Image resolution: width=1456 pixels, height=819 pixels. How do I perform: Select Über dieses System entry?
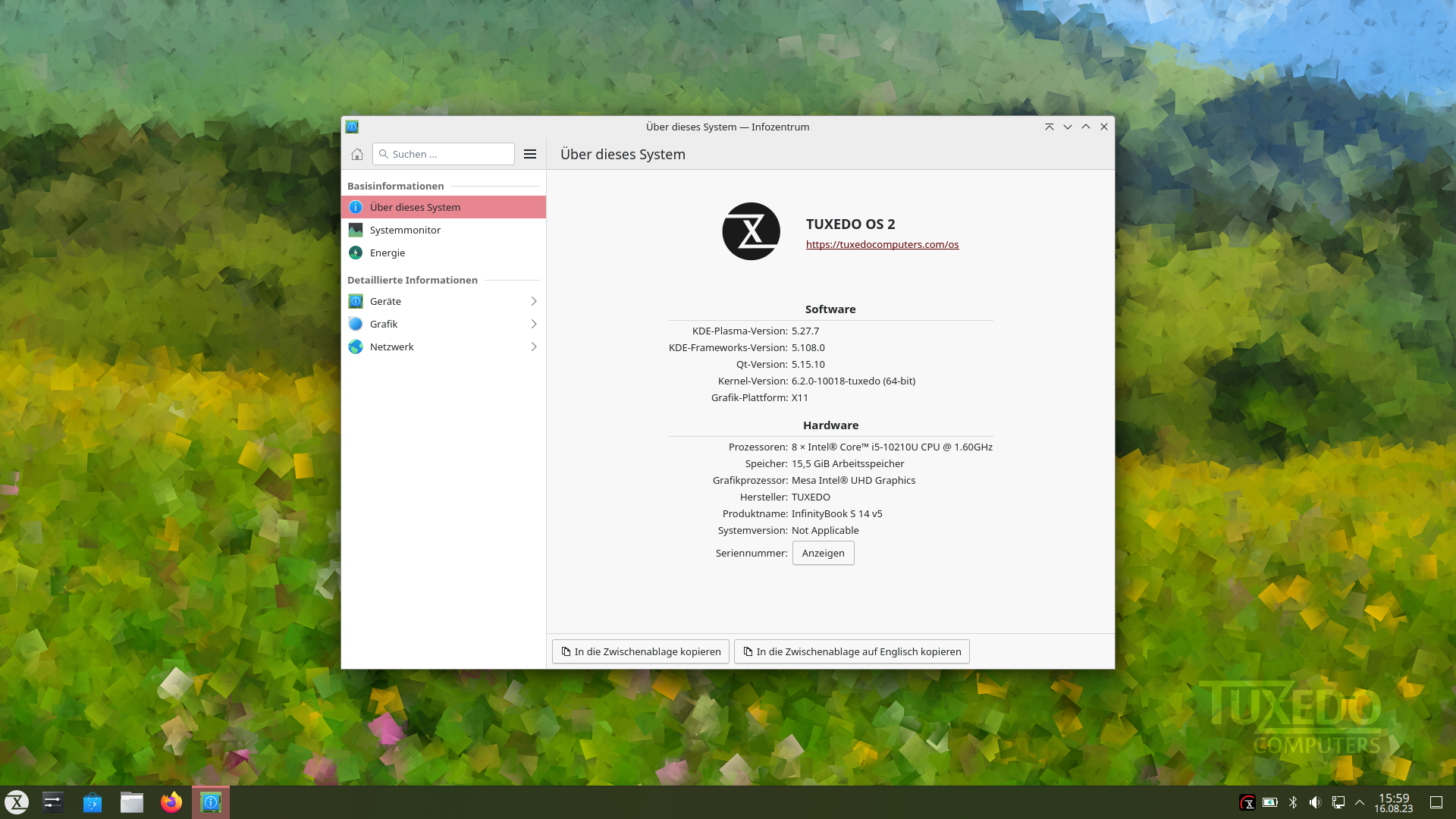pos(415,206)
